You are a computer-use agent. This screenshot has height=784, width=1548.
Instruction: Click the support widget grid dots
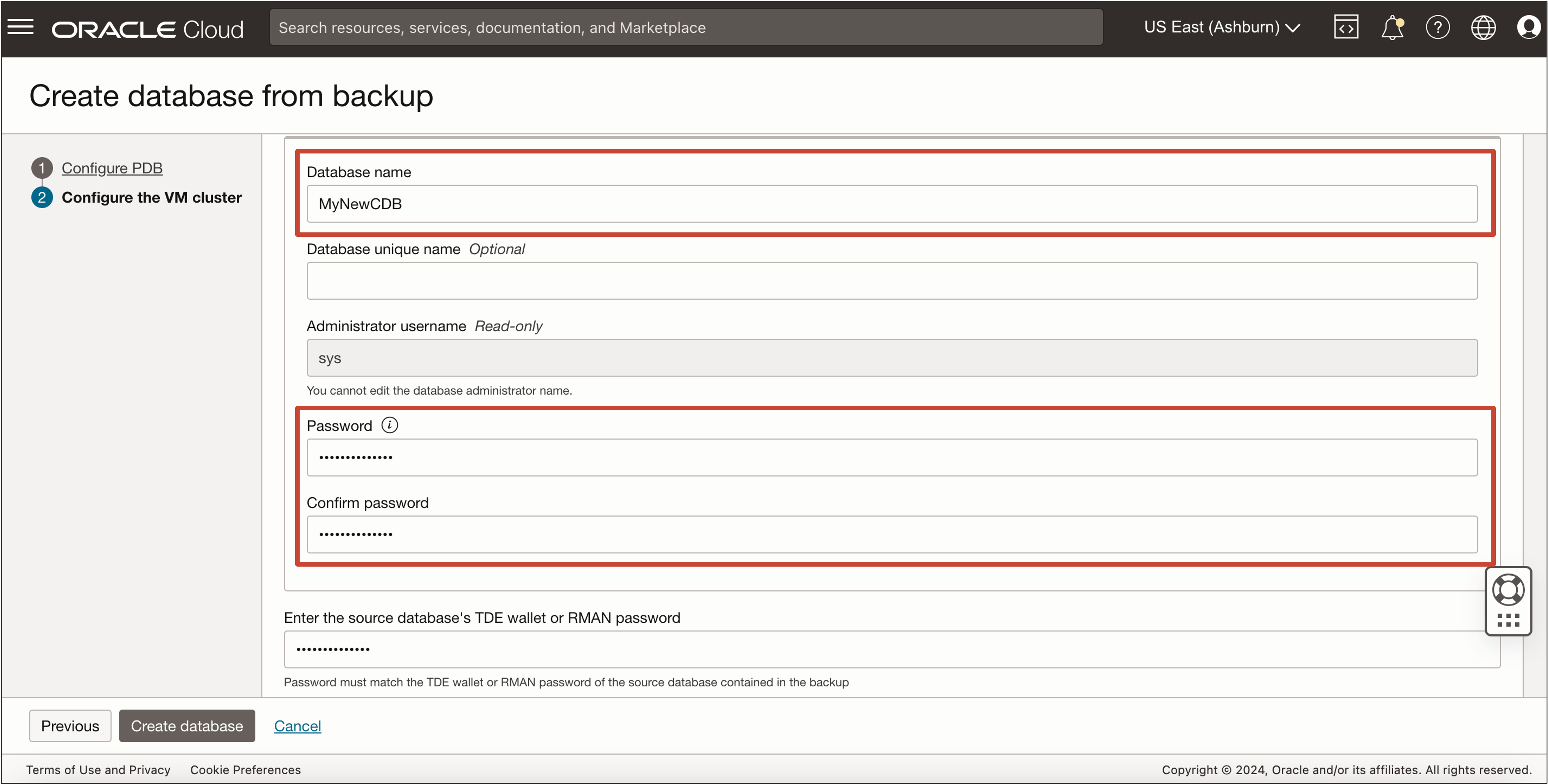coord(1508,620)
